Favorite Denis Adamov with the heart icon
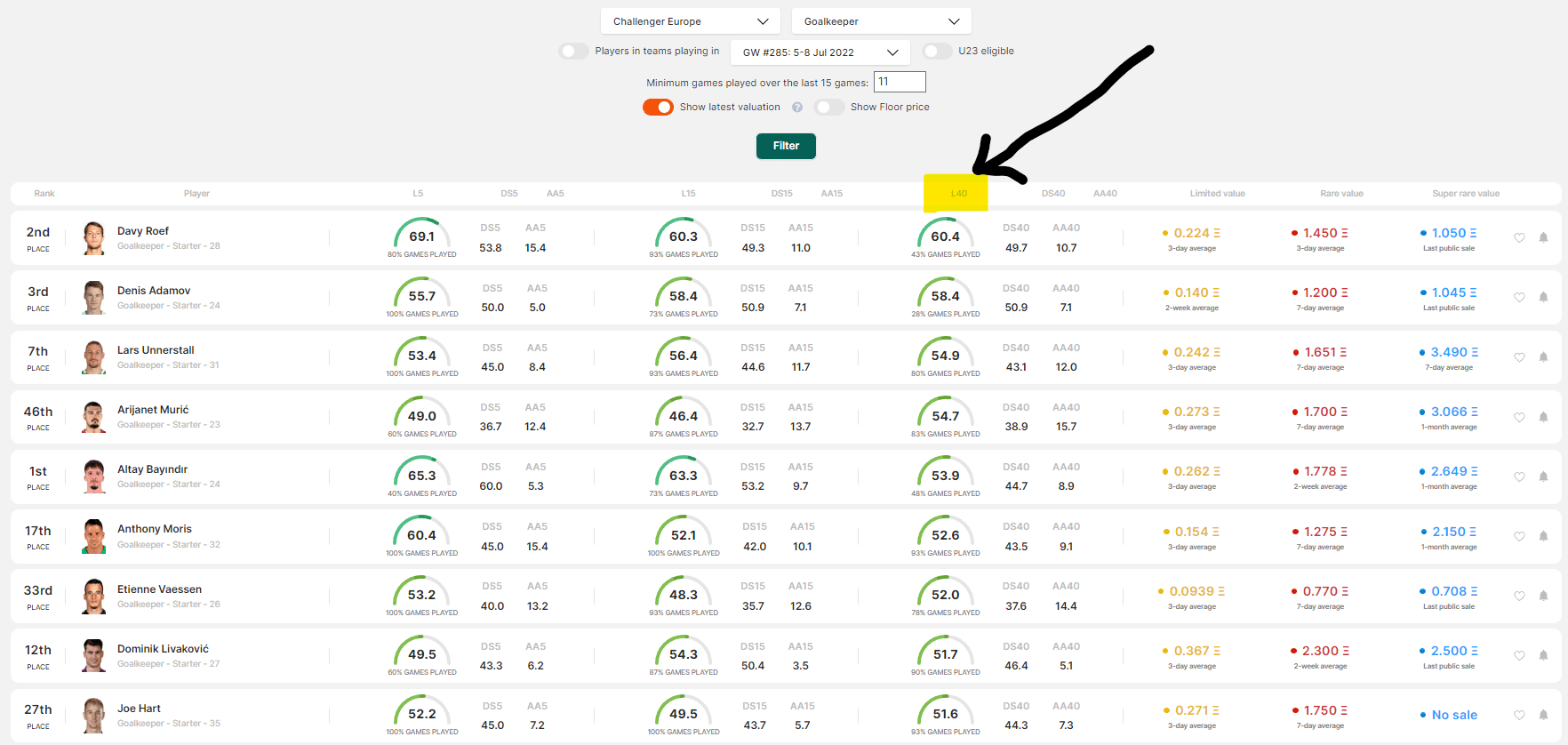Screen dimensions: 1568x745 click(x=1519, y=297)
